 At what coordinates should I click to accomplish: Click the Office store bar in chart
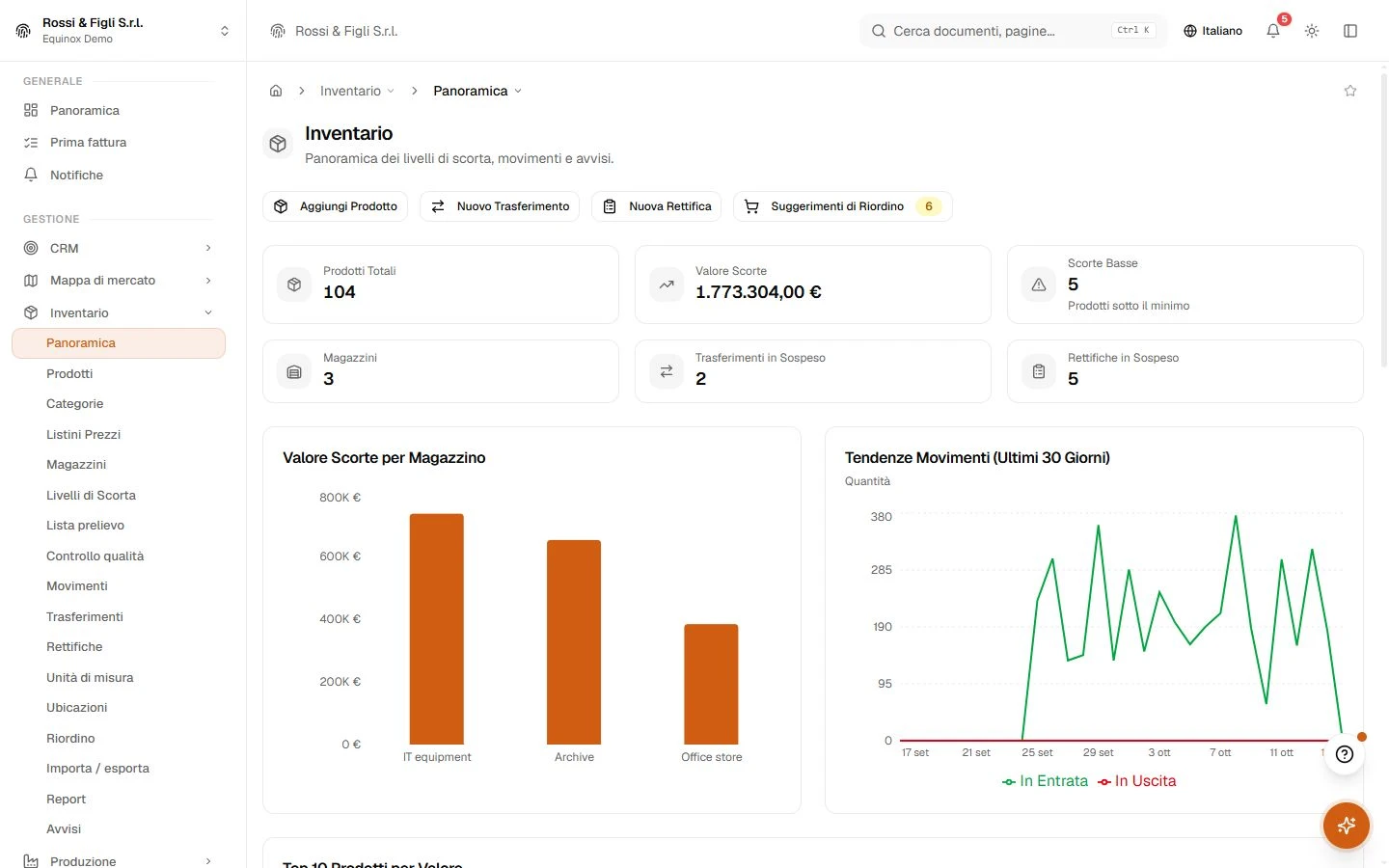[712, 684]
